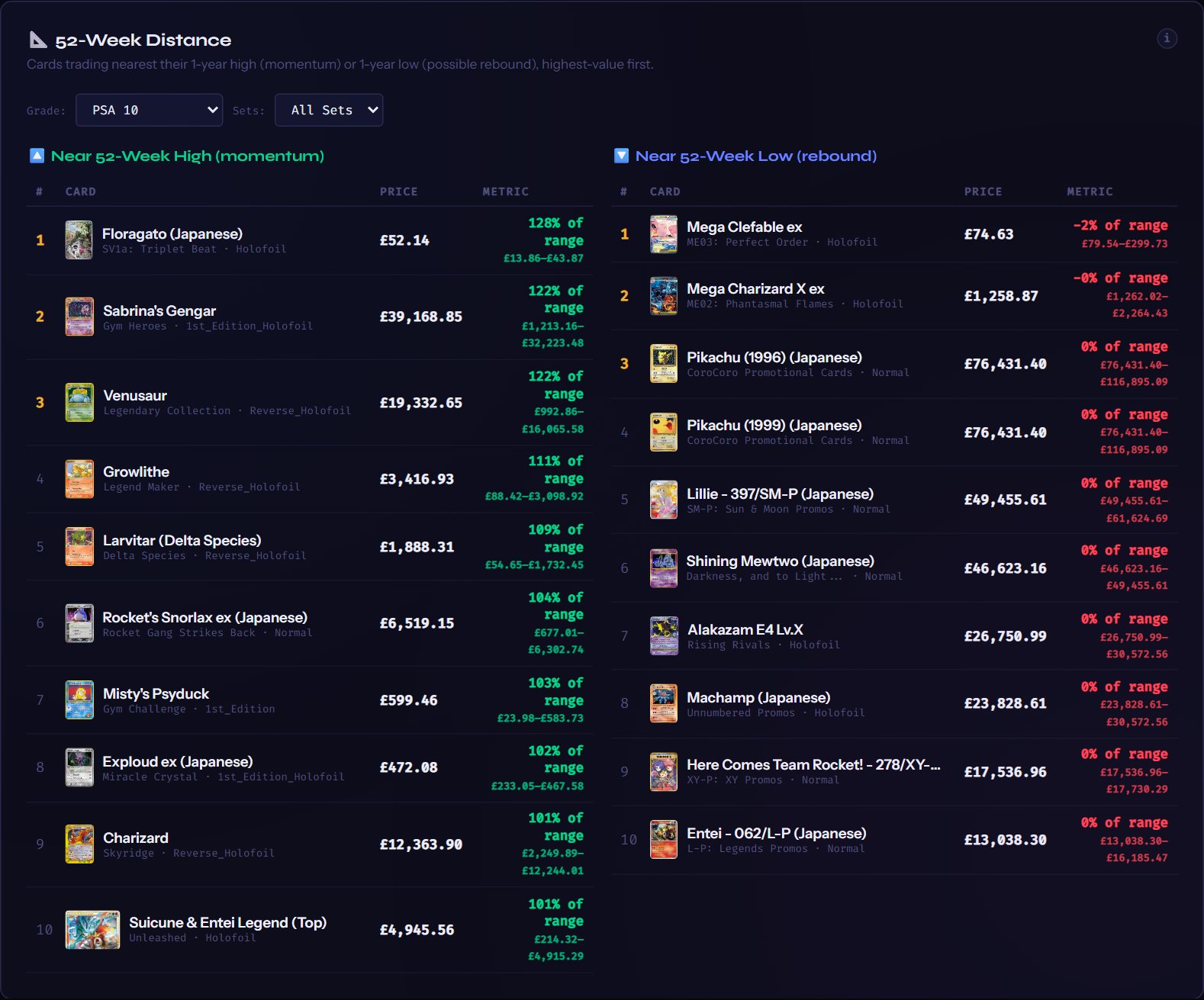Click Growlithe's price £3,416.93
Screen dimensions: 1204x1000
pos(417,479)
